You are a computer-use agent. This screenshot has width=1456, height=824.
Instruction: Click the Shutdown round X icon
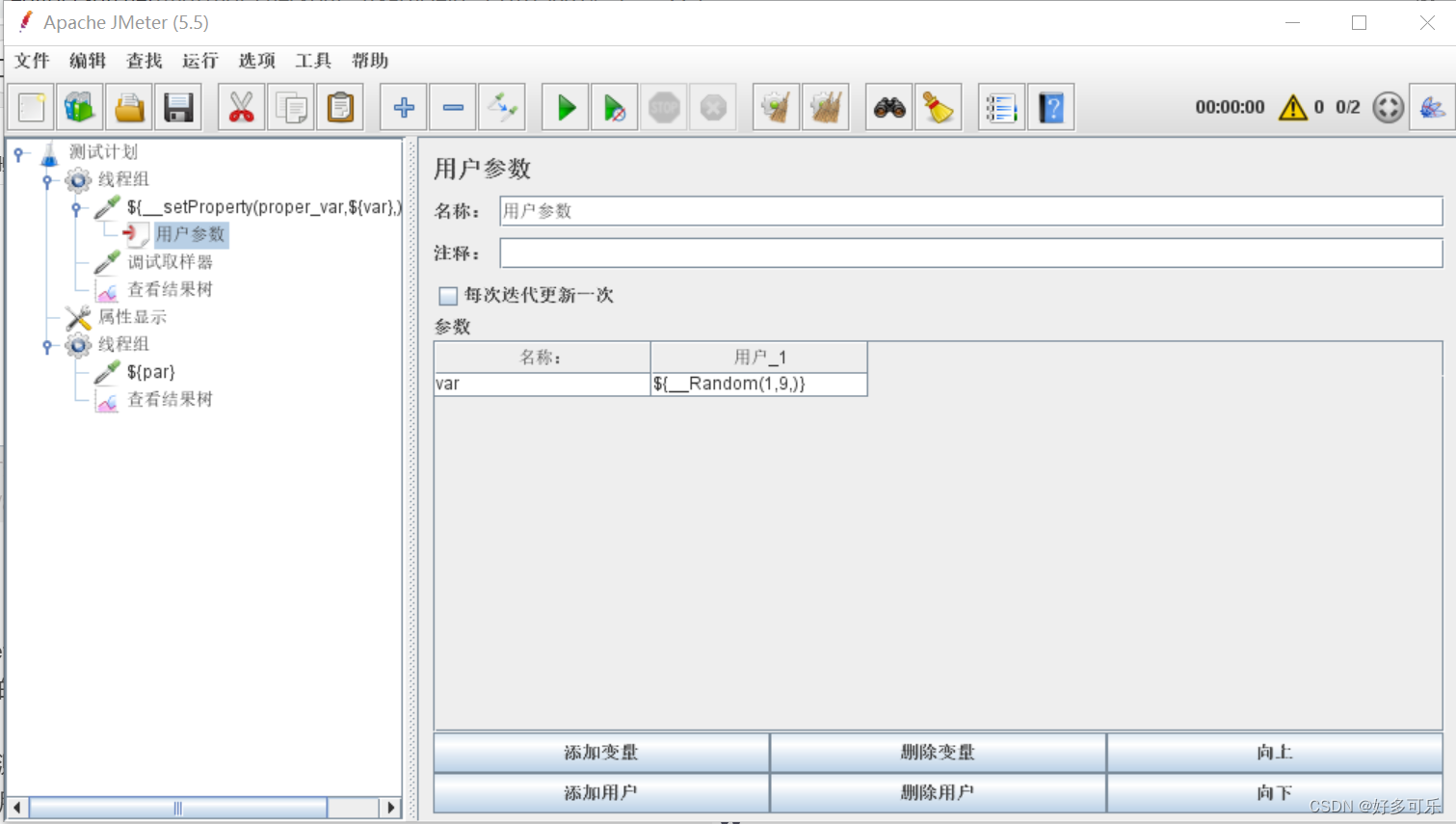coord(713,107)
